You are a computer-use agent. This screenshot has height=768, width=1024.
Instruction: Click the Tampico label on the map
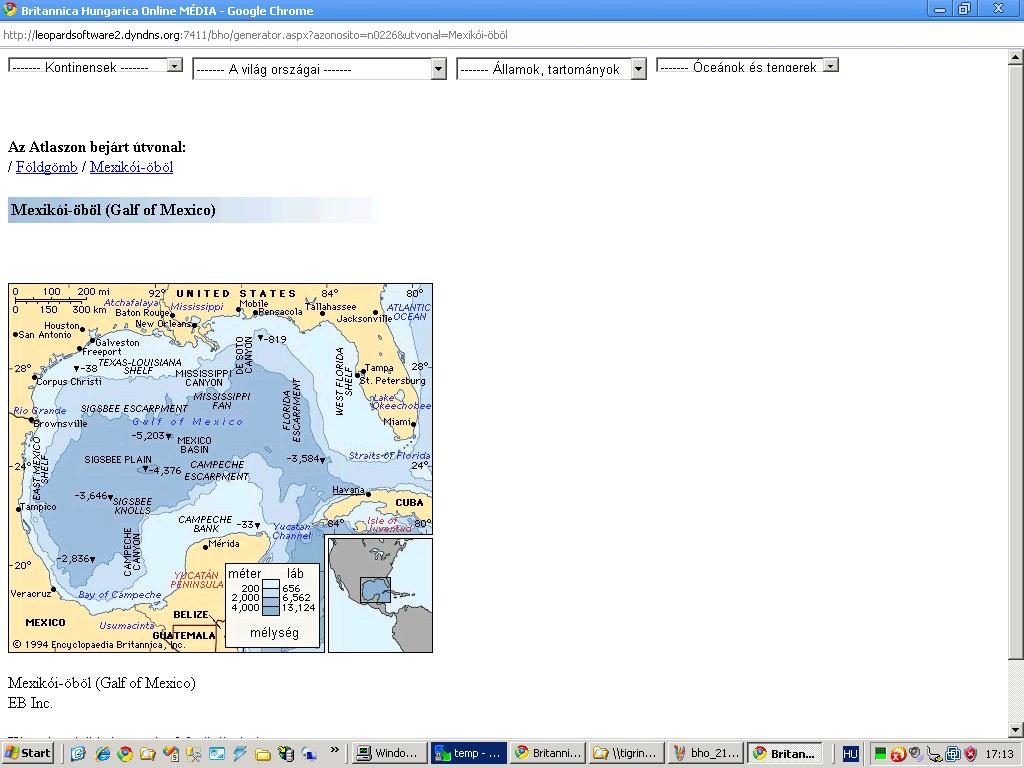pyautogui.click(x=38, y=507)
